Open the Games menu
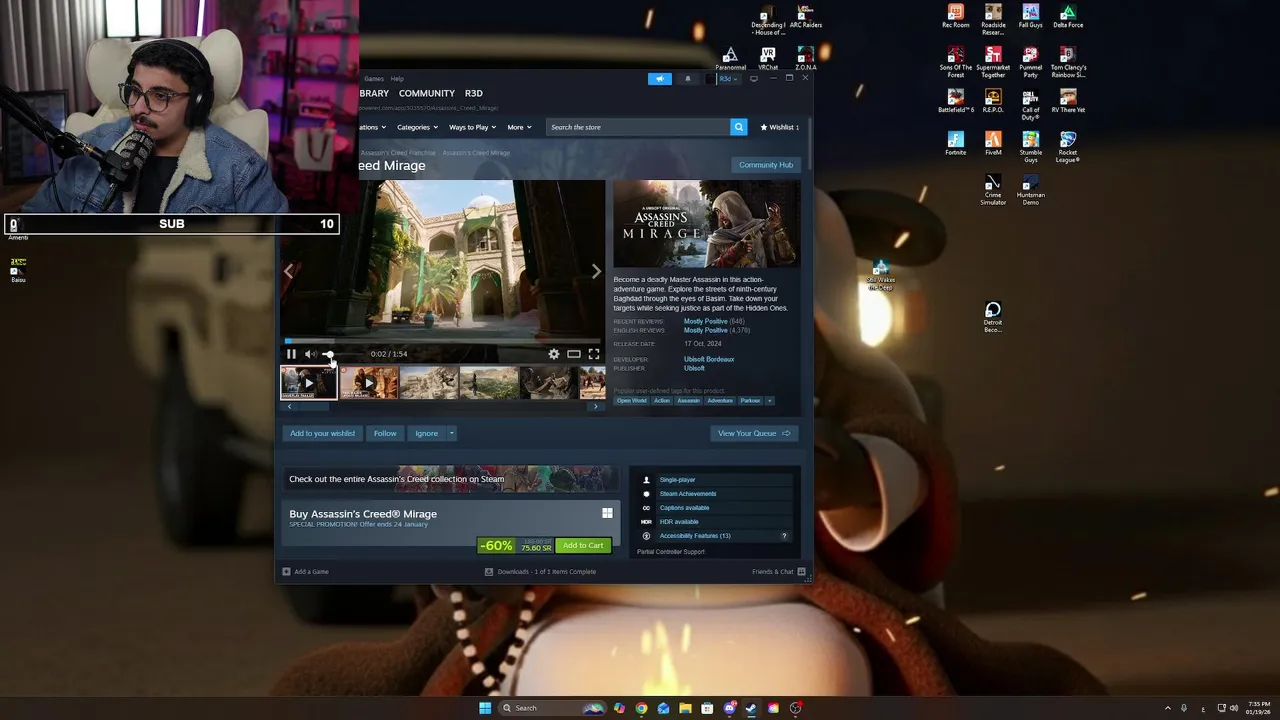The height and width of the screenshot is (720, 1280). pyautogui.click(x=374, y=79)
